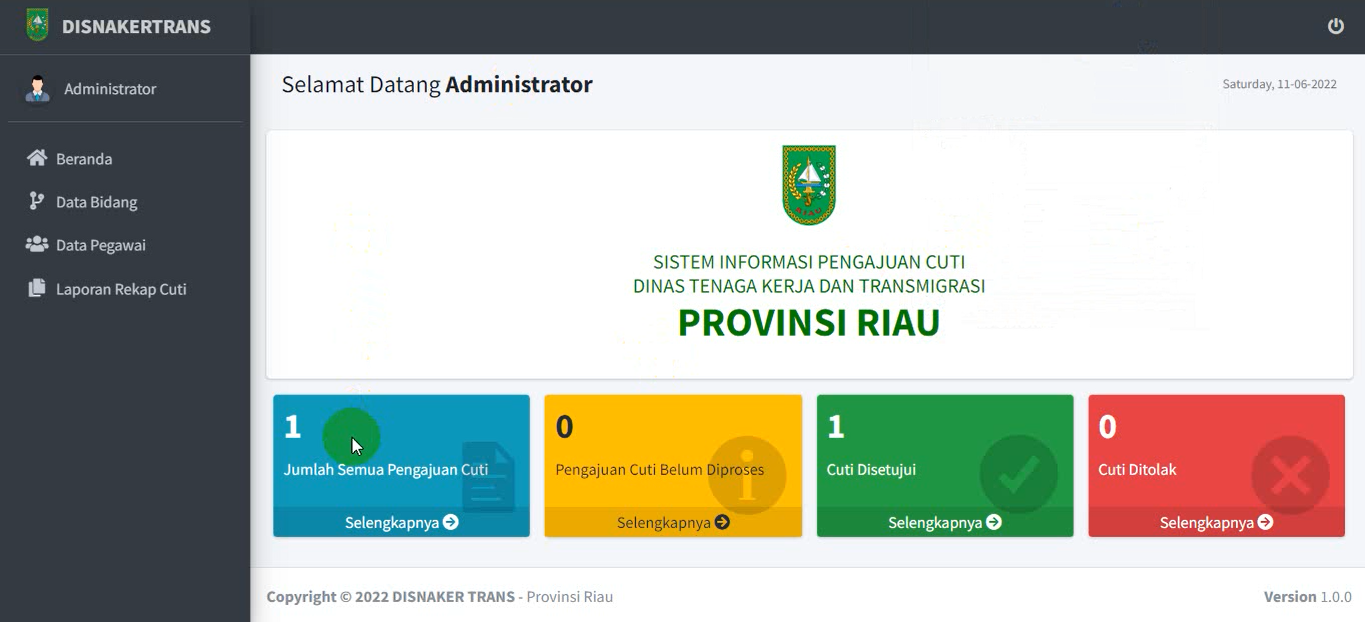This screenshot has width=1365, height=622.
Task: Click the Riau province crest in banner
Action: (809, 185)
